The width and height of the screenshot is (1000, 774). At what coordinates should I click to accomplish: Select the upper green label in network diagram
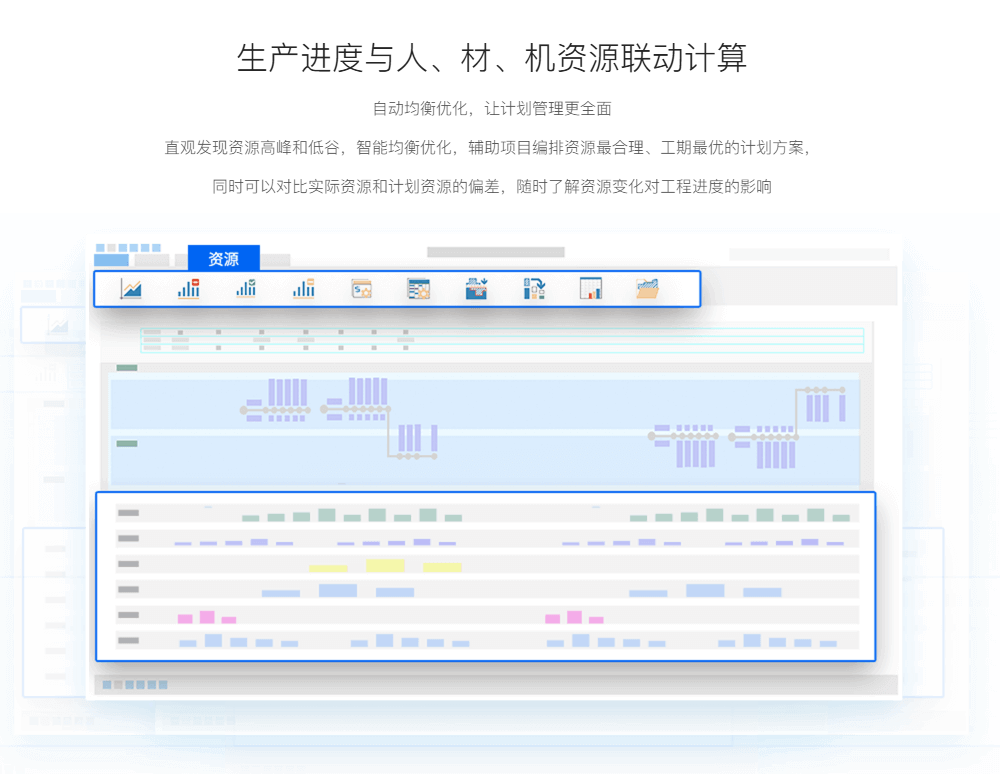[x=127, y=368]
